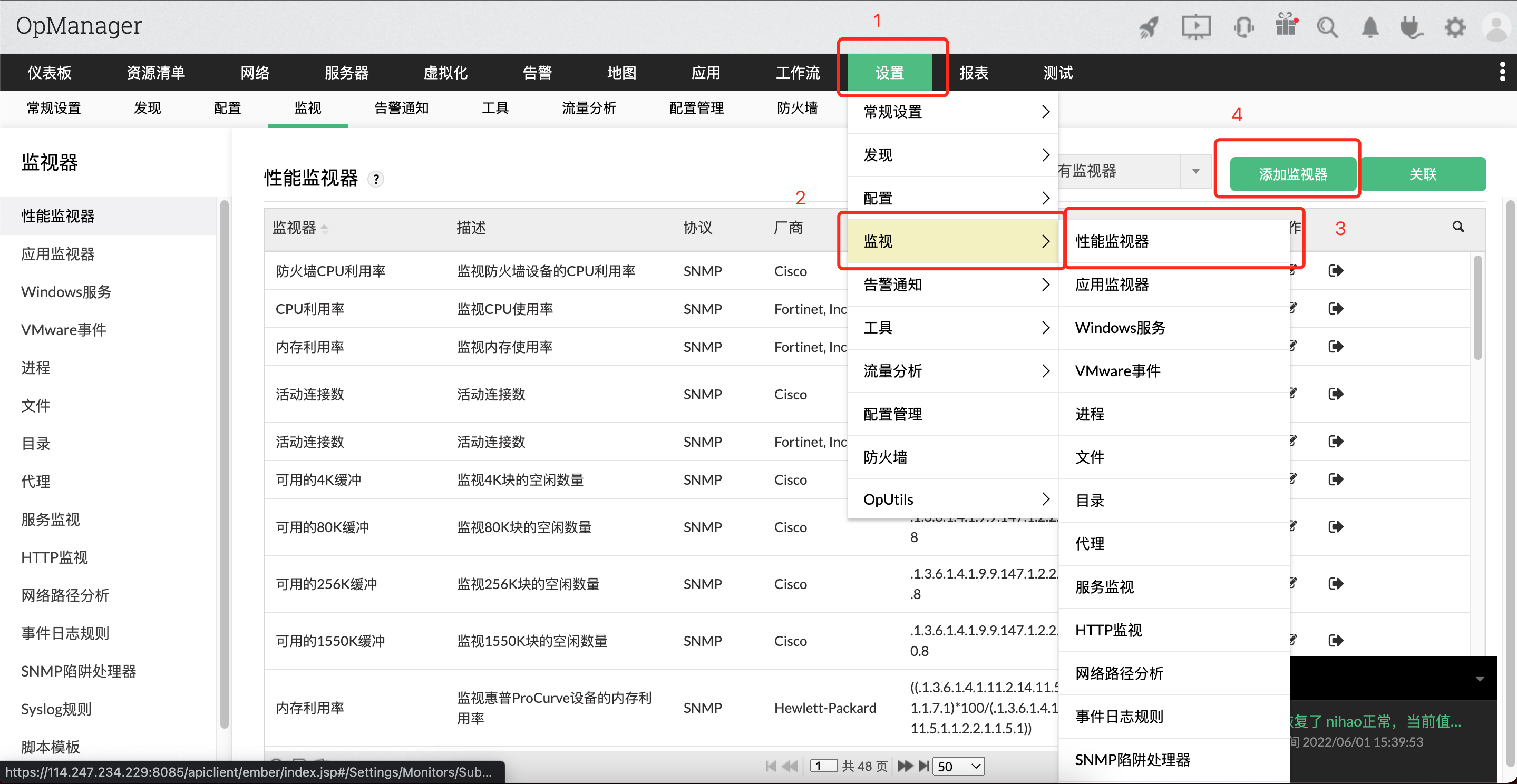This screenshot has height=784, width=1517.
Task: Click the page number input field
Action: (x=823, y=766)
